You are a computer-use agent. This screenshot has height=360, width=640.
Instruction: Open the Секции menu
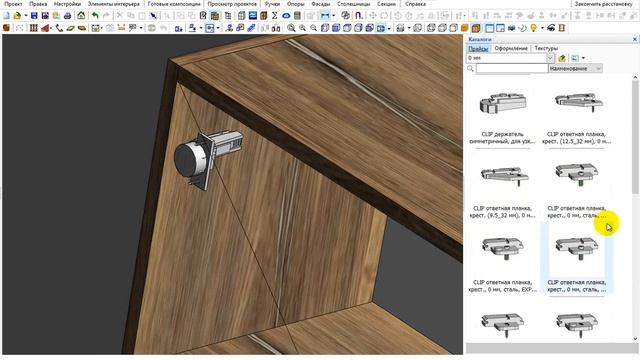(x=386, y=4)
